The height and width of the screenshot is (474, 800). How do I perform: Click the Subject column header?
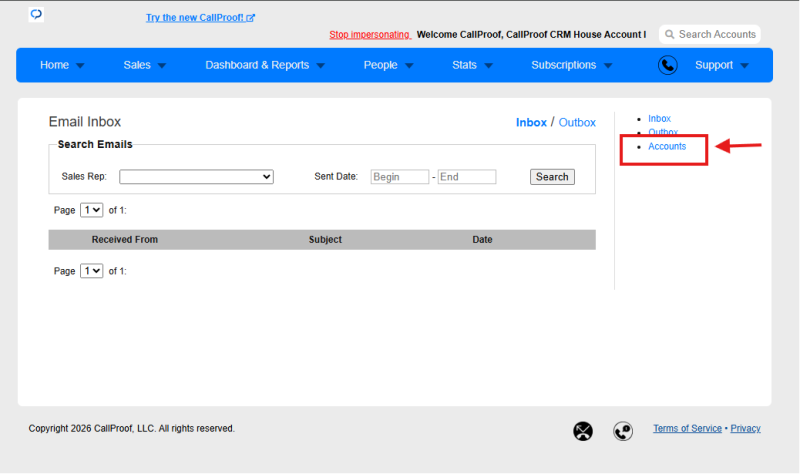coord(325,240)
